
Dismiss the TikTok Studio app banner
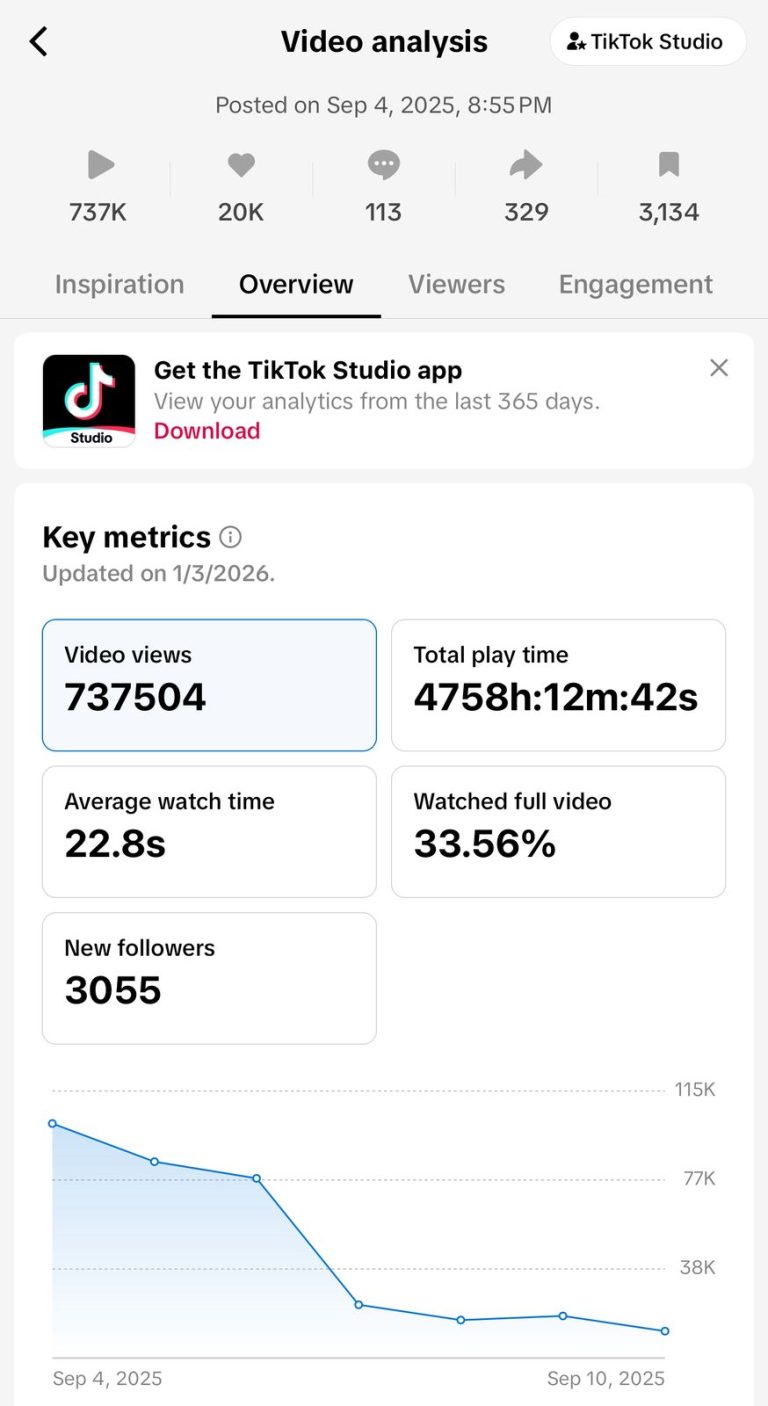[x=719, y=368]
